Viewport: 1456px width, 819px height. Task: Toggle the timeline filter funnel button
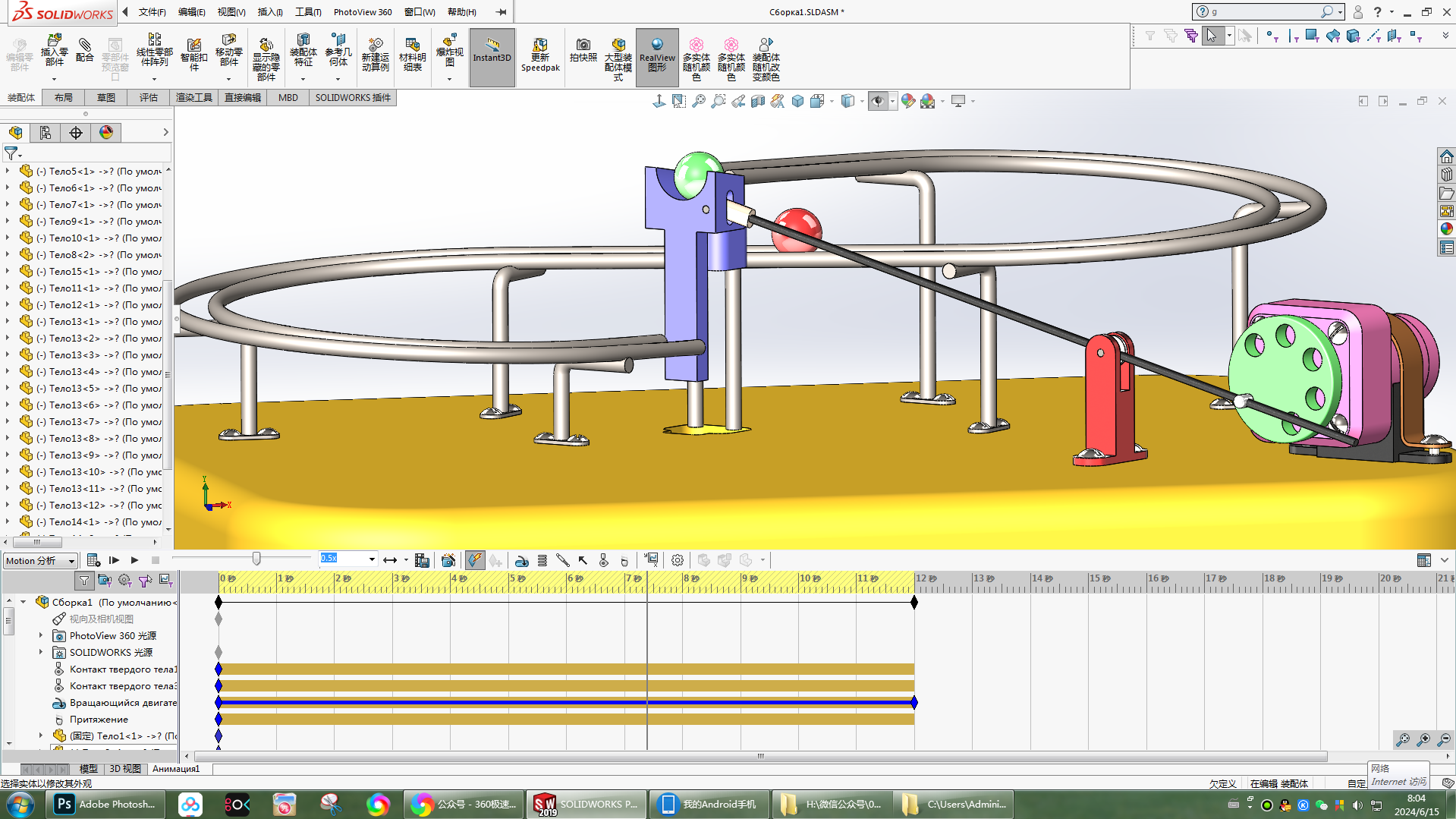(x=84, y=581)
